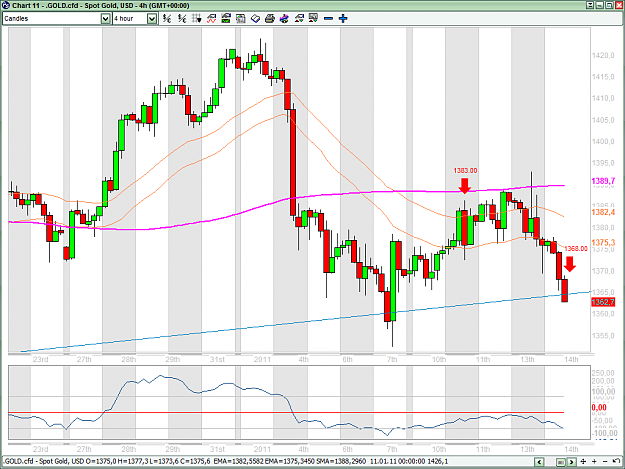Click the -100,00 indicator axis label
The width and height of the screenshot is (625, 469).
click(605, 433)
